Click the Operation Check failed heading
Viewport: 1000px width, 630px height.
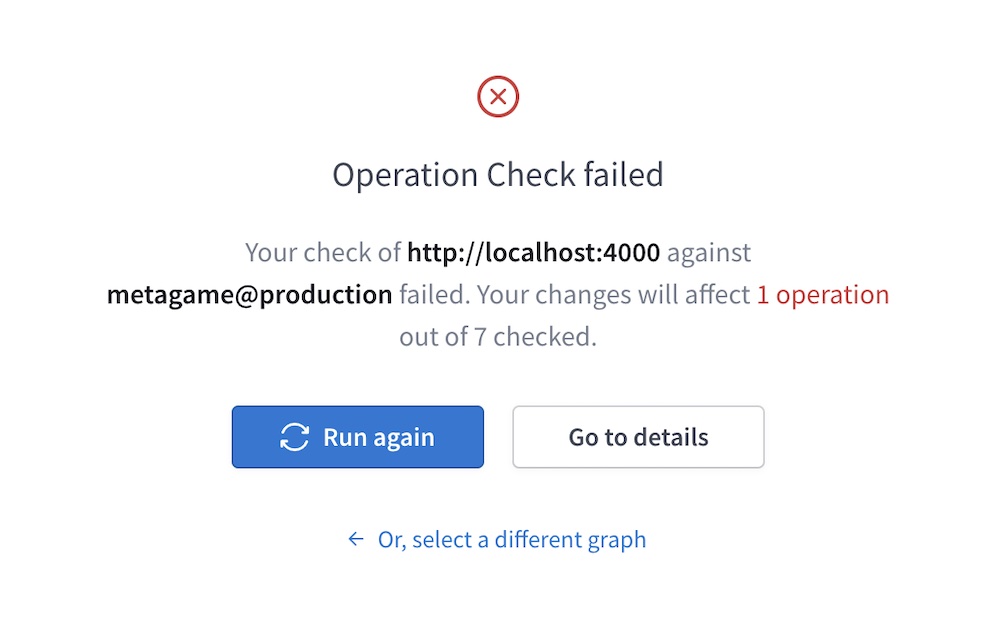[497, 174]
